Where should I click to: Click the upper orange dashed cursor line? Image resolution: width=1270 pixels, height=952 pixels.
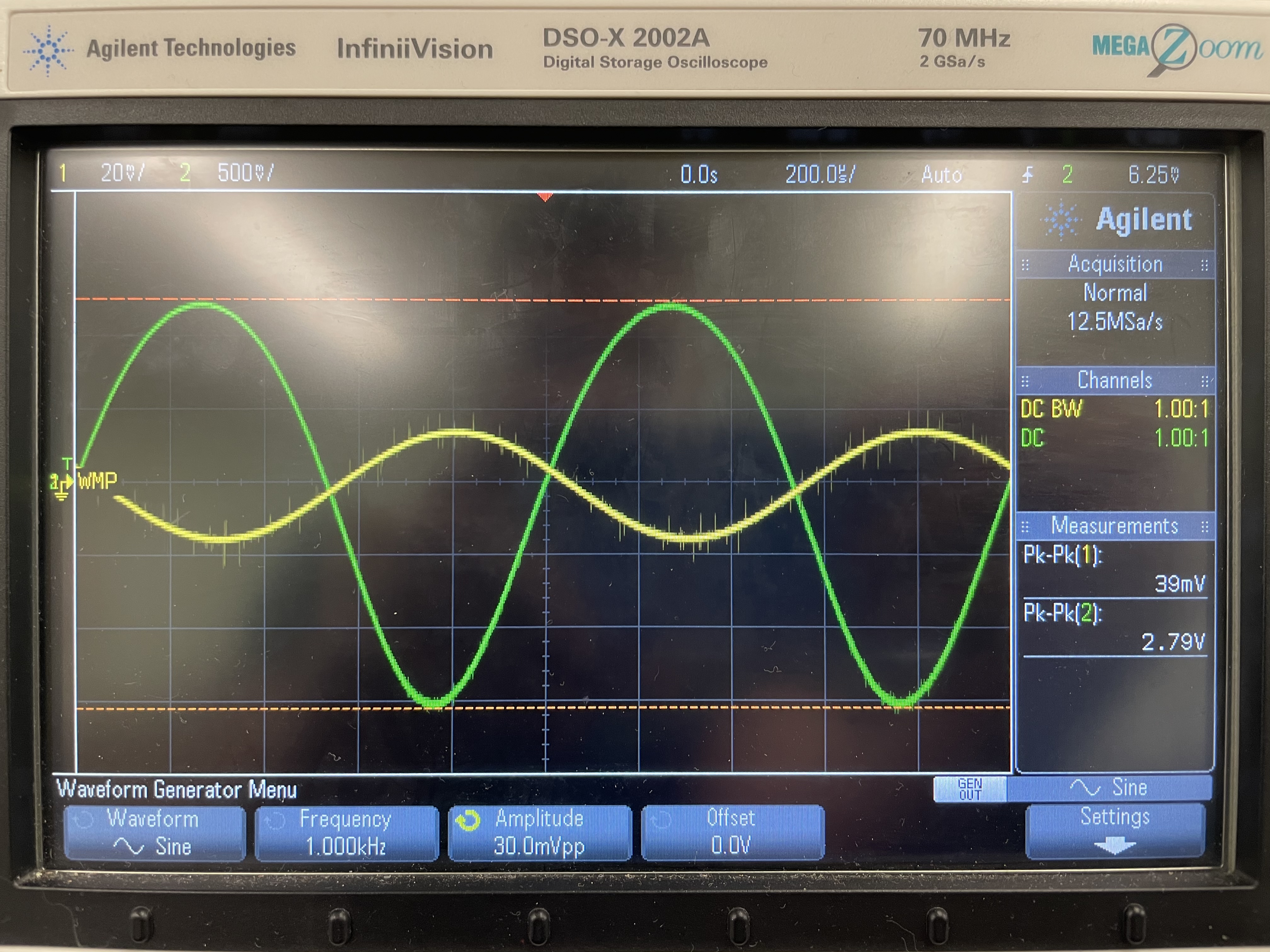543,299
